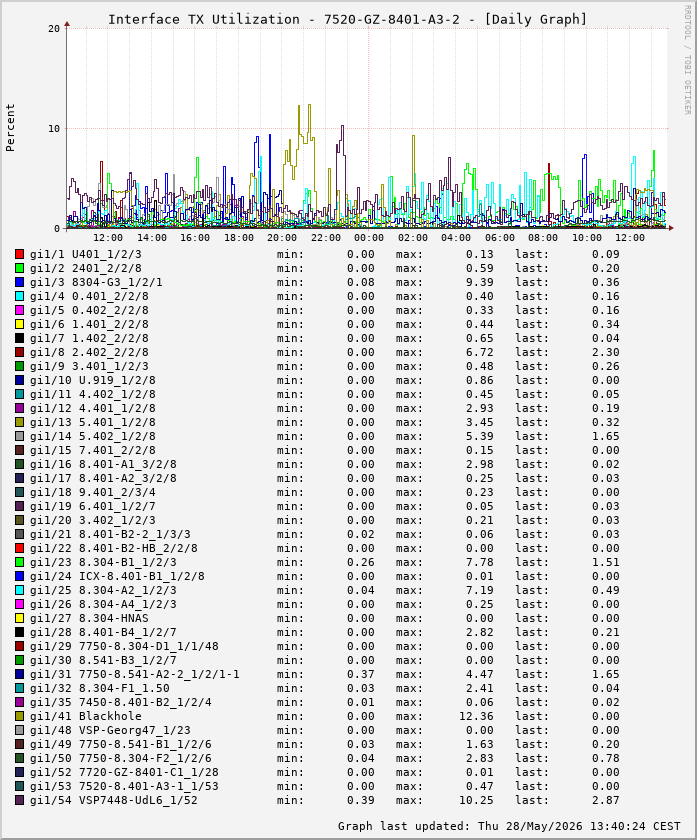Click the max value '7.78' for gi1/23
Image resolution: width=697 pixels, height=840 pixels.
coord(479,562)
